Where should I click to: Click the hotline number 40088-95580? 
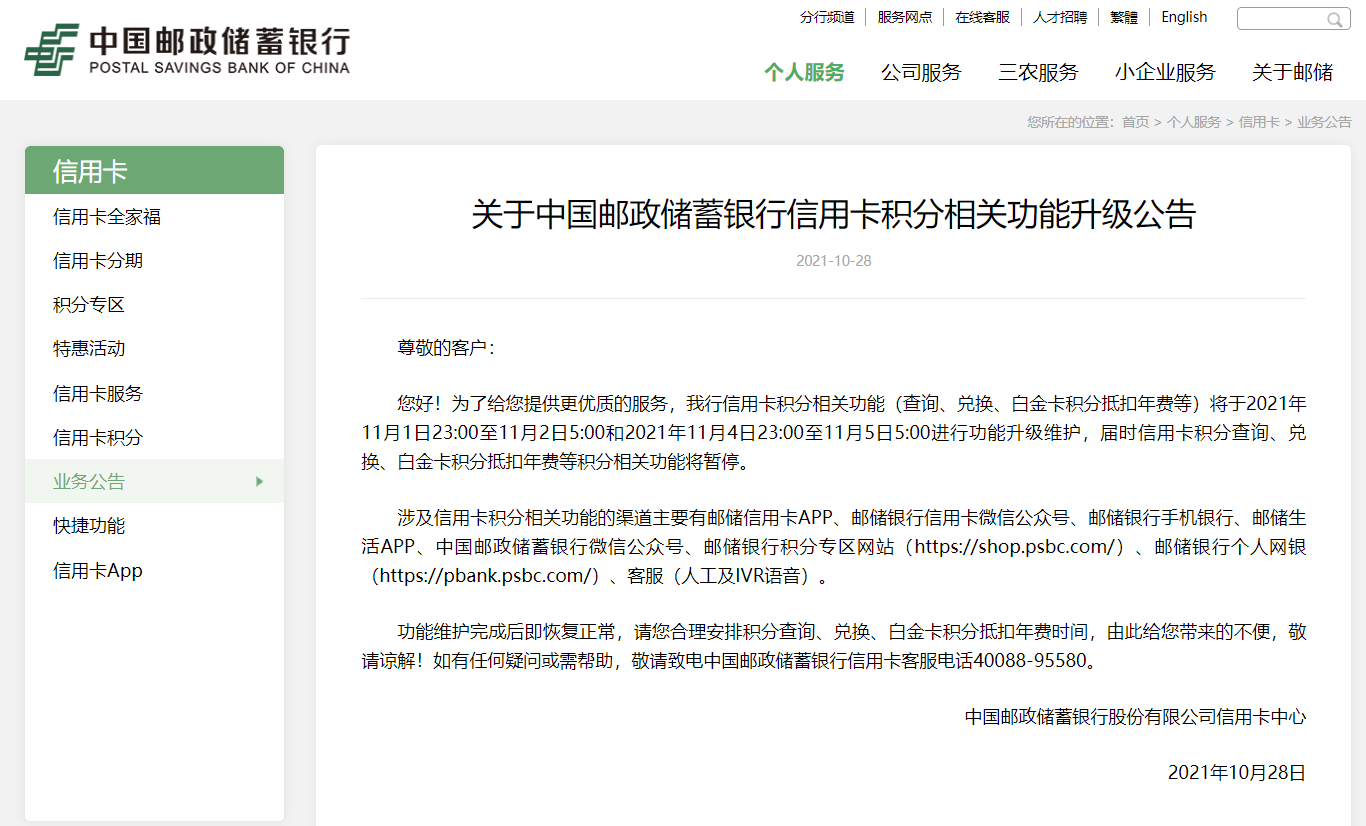click(x=1029, y=661)
